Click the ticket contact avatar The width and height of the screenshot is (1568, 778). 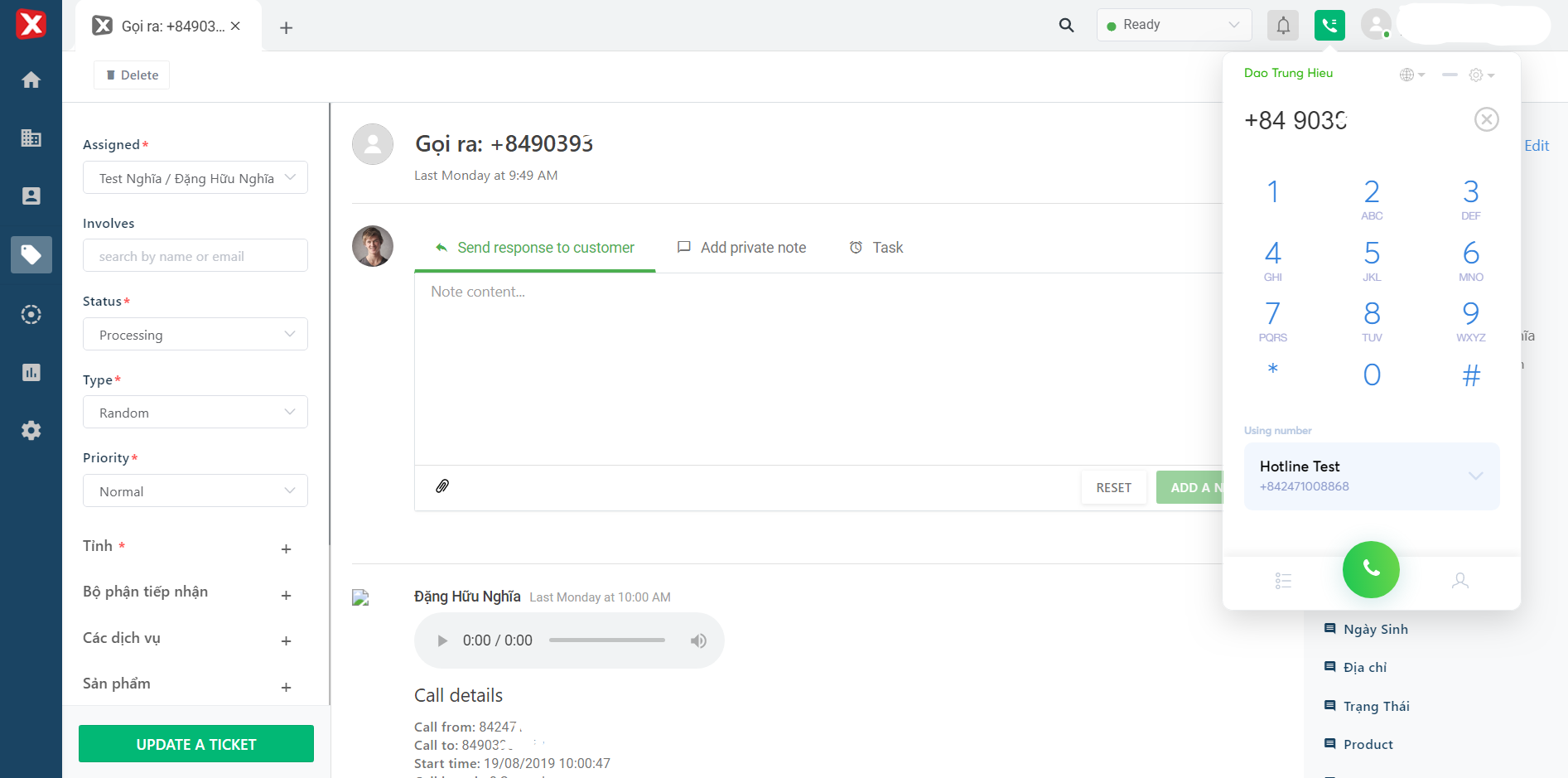(x=373, y=144)
